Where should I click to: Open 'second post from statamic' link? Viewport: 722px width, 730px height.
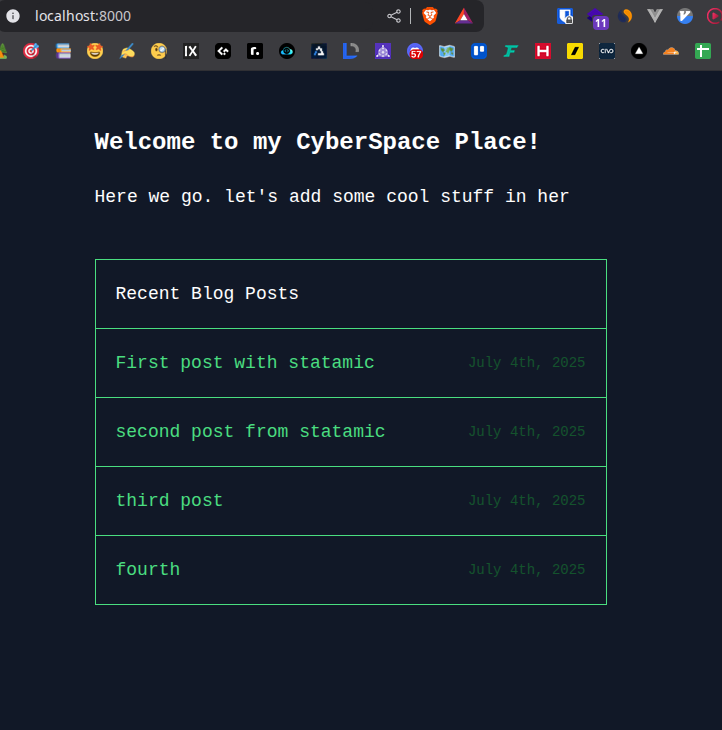[x=250, y=432]
